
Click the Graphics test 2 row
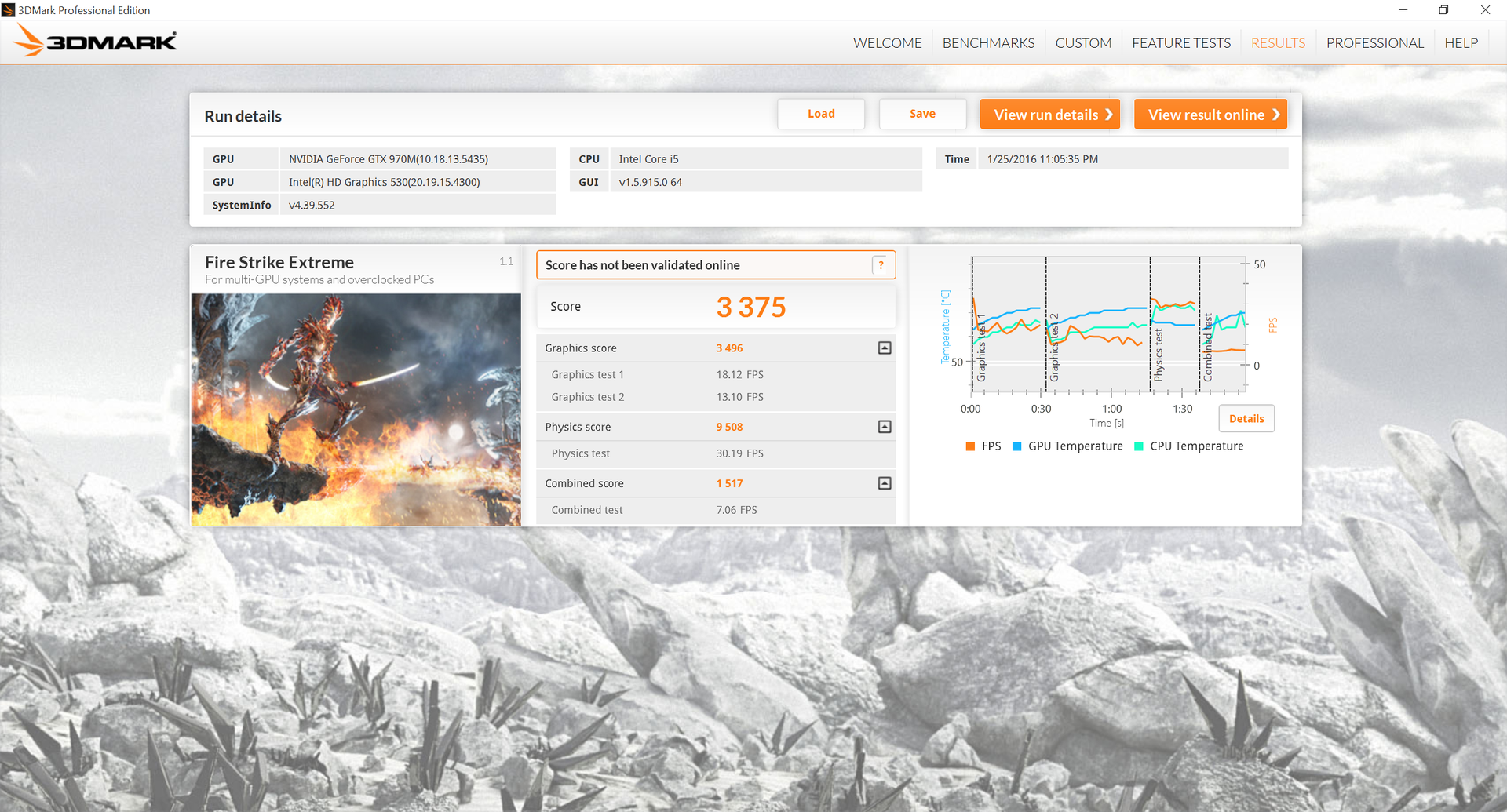(716, 397)
